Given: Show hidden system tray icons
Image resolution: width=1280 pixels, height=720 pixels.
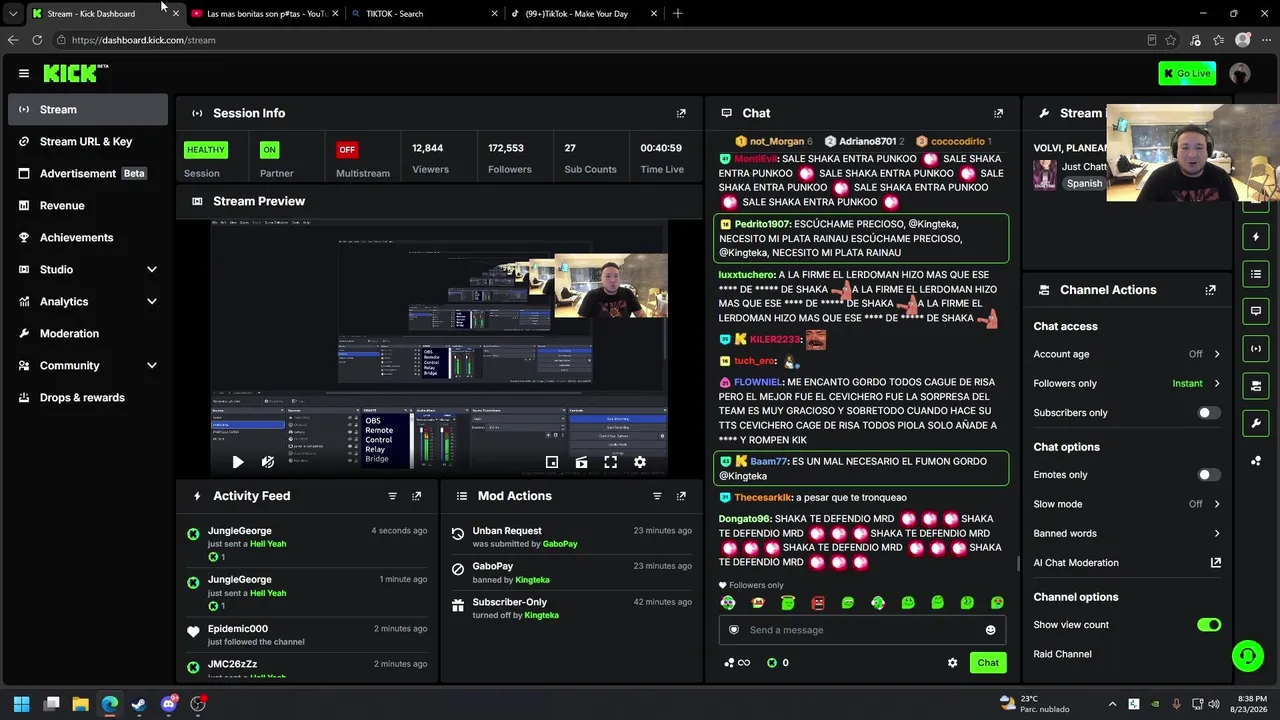Looking at the screenshot, I should [1112, 704].
